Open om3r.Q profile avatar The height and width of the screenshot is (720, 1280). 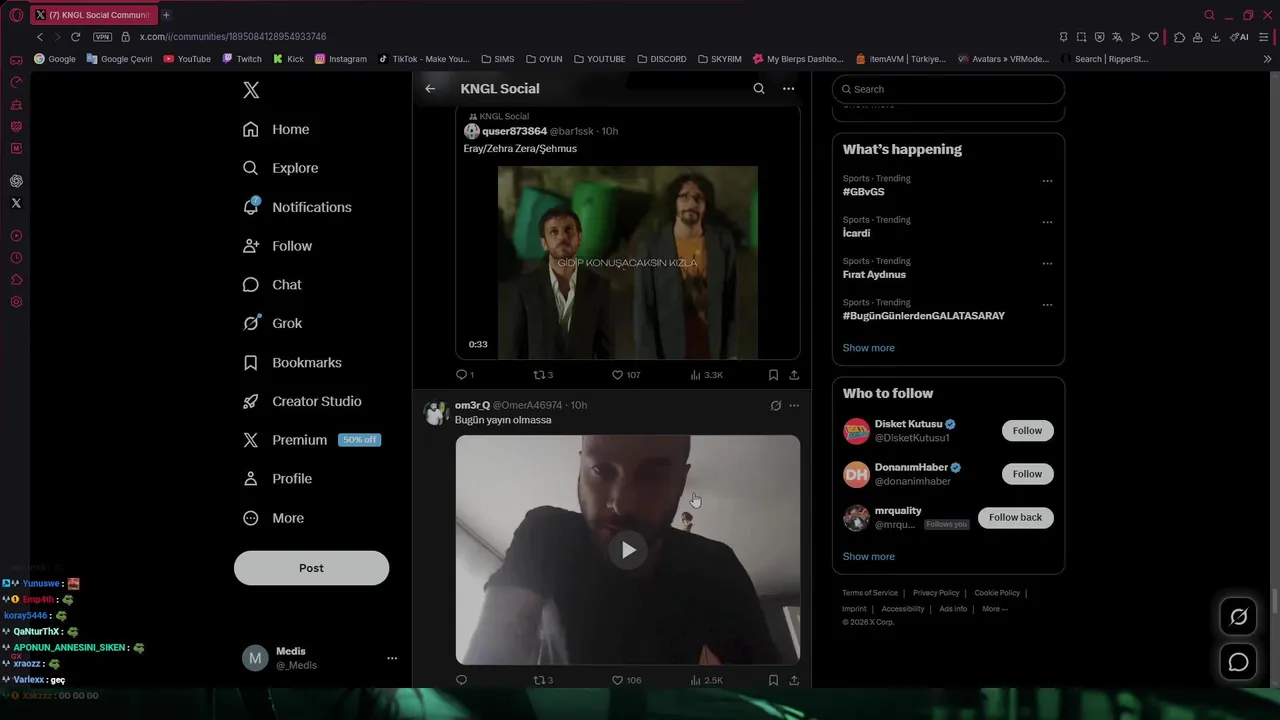point(436,413)
